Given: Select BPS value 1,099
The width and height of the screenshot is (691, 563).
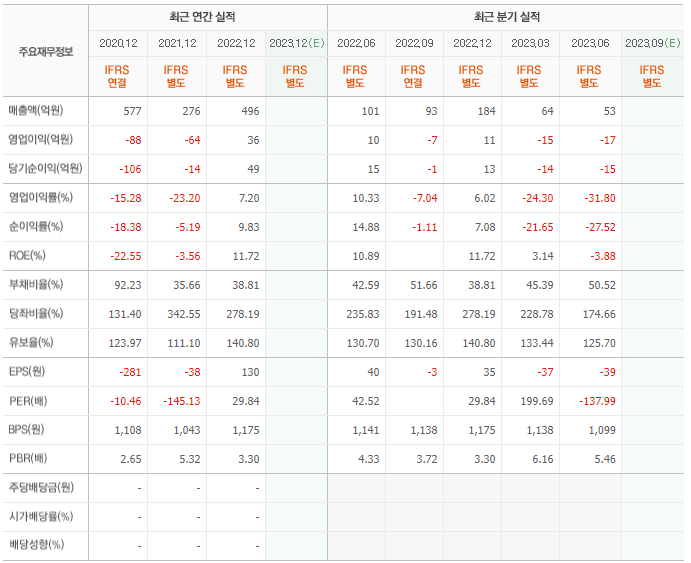Looking at the screenshot, I should coord(602,430).
